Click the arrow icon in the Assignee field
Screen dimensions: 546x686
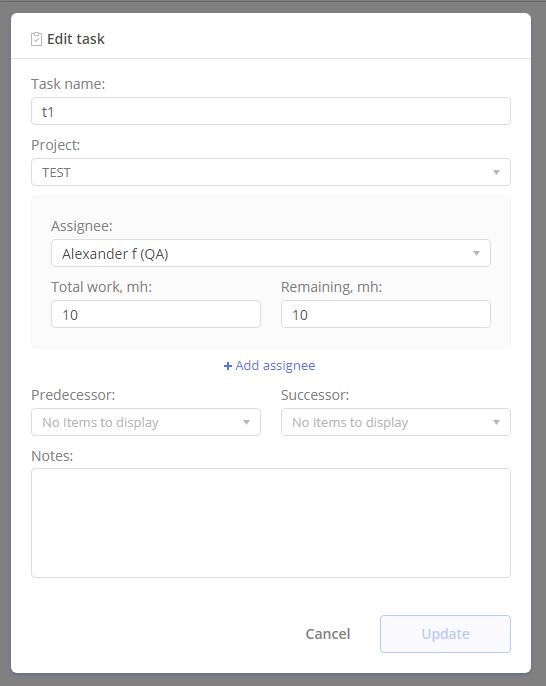(476, 253)
